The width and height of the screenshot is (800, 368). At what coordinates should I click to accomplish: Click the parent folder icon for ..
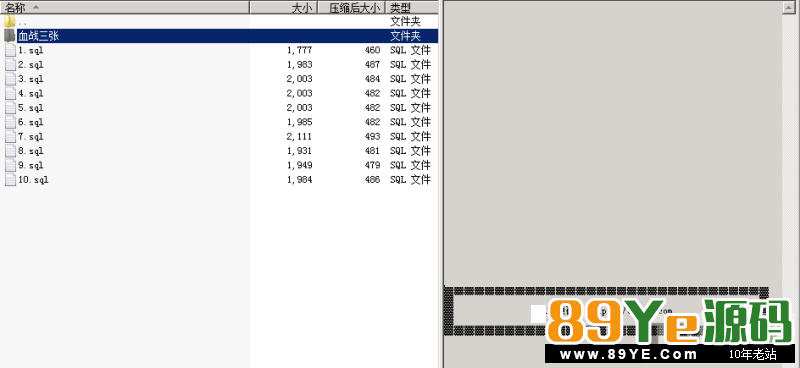pyautogui.click(x=10, y=21)
